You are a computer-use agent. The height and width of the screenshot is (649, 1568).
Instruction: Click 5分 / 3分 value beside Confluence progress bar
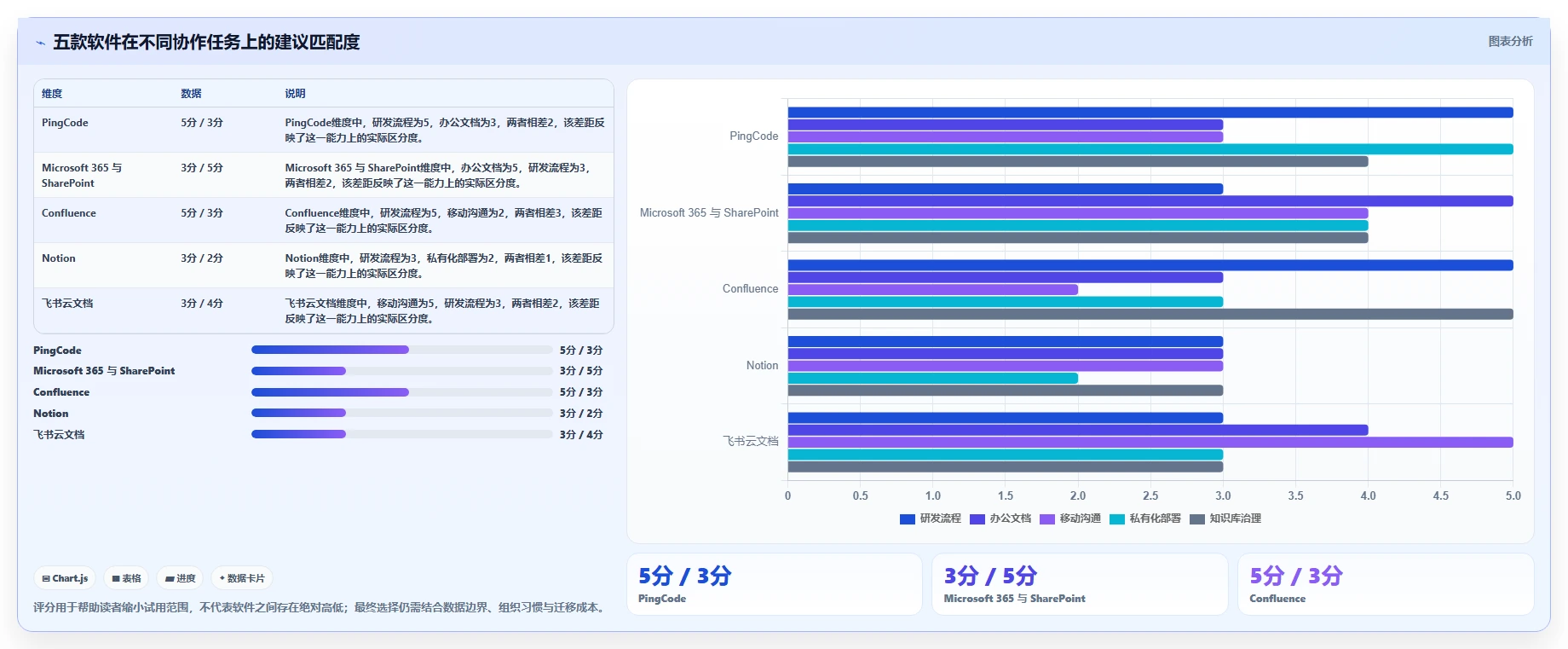[x=581, y=392]
